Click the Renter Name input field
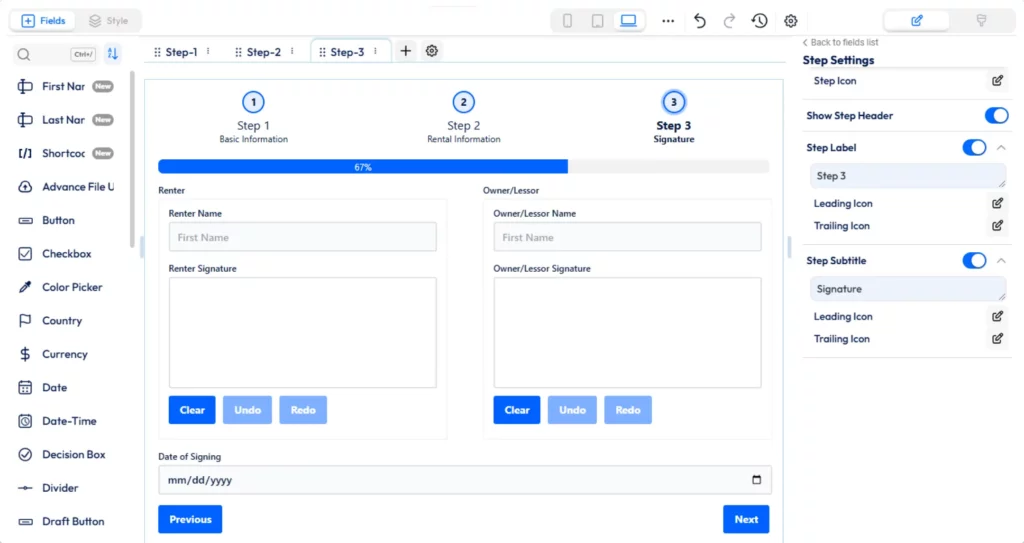The height and width of the screenshot is (543, 1024). [x=302, y=237]
